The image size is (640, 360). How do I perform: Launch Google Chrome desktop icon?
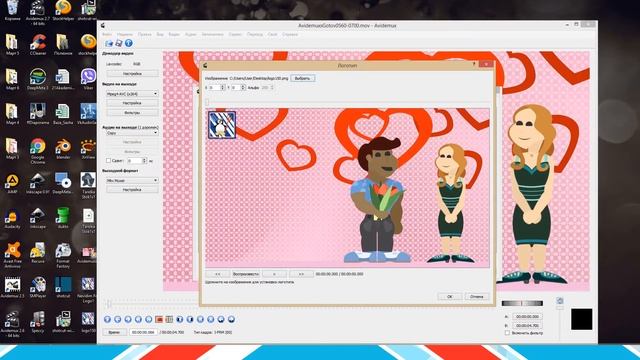pos(38,151)
